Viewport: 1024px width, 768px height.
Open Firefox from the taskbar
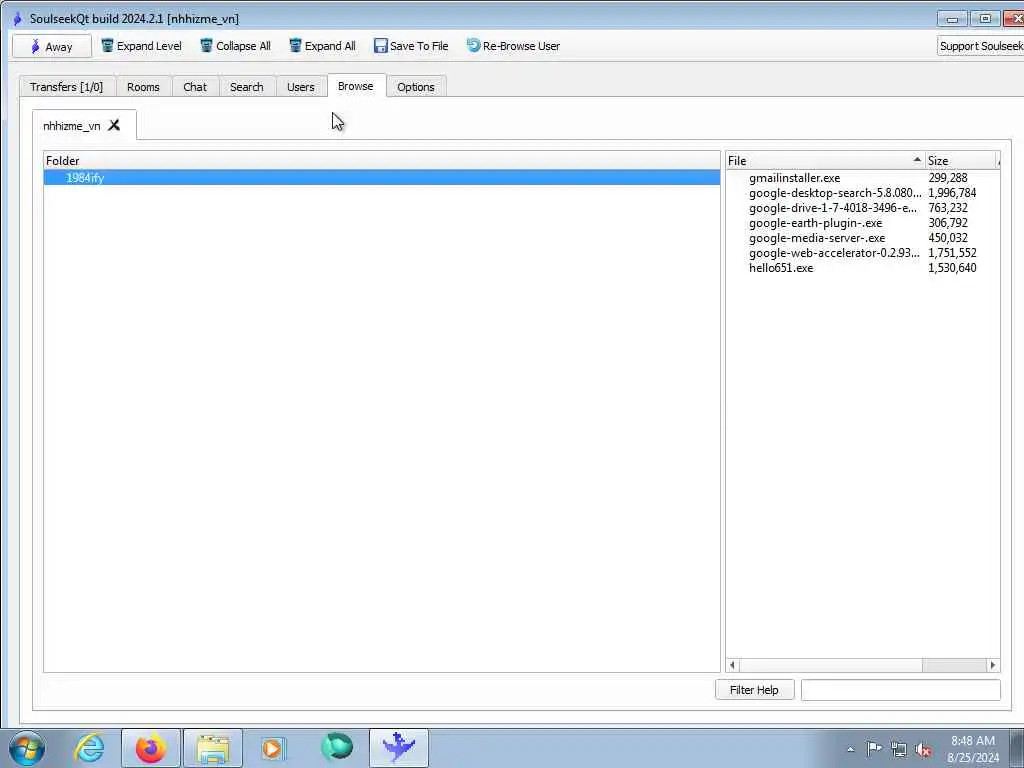pos(151,748)
